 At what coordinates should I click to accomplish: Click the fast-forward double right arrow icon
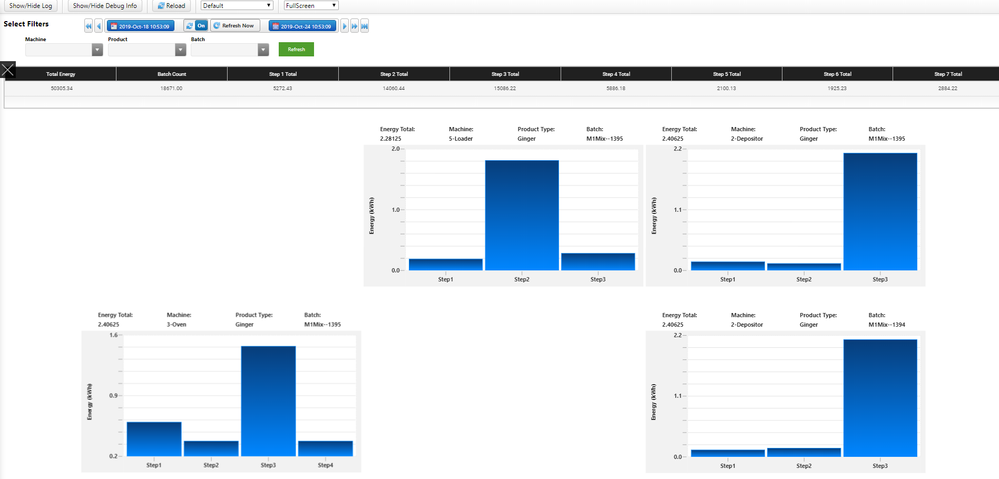[354, 26]
